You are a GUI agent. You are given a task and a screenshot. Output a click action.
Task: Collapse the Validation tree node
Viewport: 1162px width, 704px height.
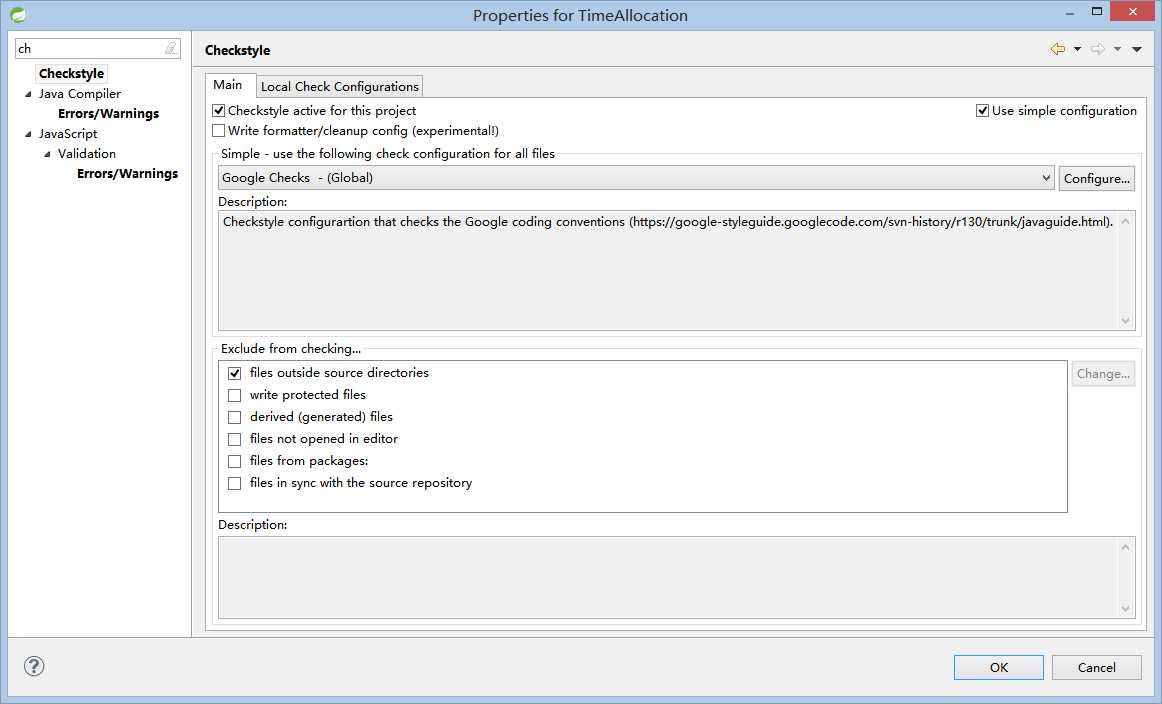(x=47, y=154)
